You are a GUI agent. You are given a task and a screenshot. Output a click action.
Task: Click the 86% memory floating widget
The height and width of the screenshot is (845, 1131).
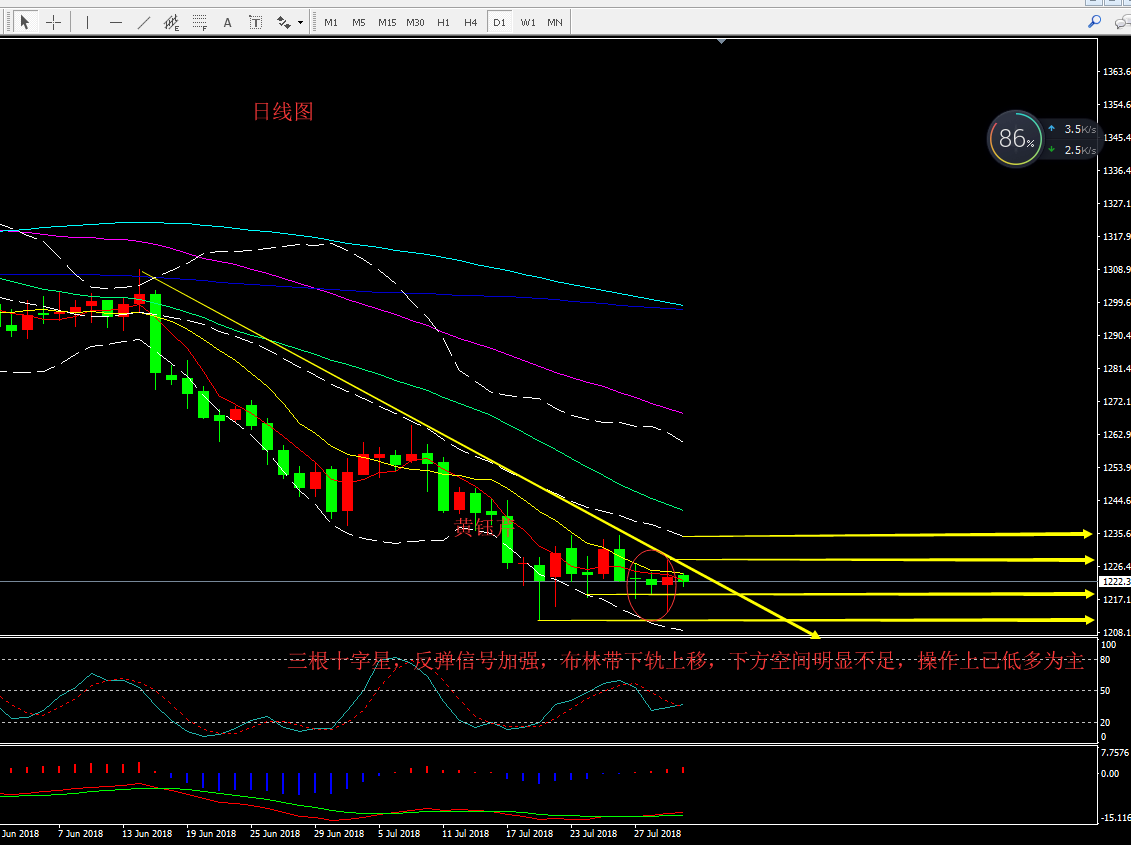pyautogui.click(x=1015, y=139)
